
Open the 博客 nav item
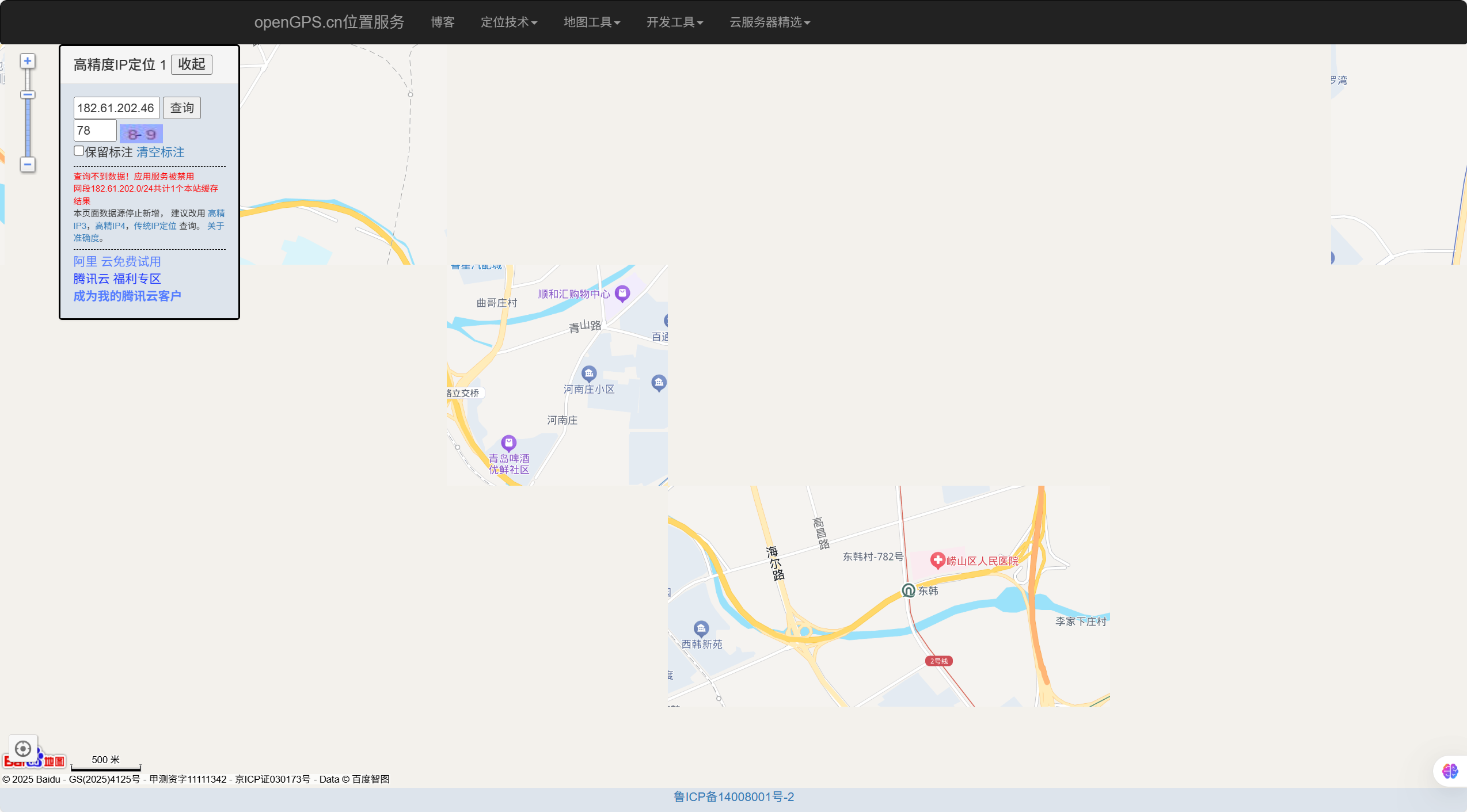tap(442, 22)
